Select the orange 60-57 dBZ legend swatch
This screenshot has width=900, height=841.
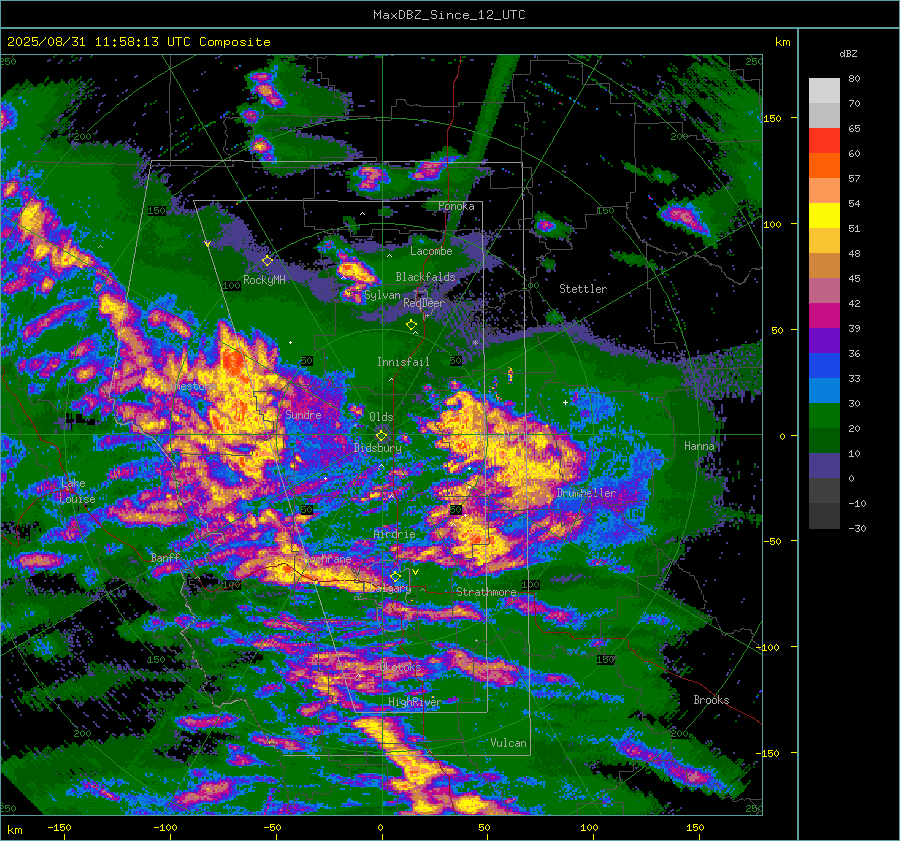click(824, 166)
